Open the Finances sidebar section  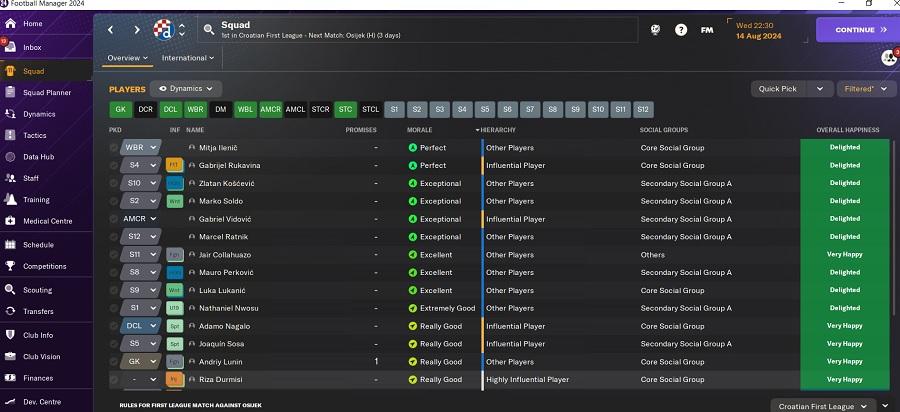[x=38, y=378]
